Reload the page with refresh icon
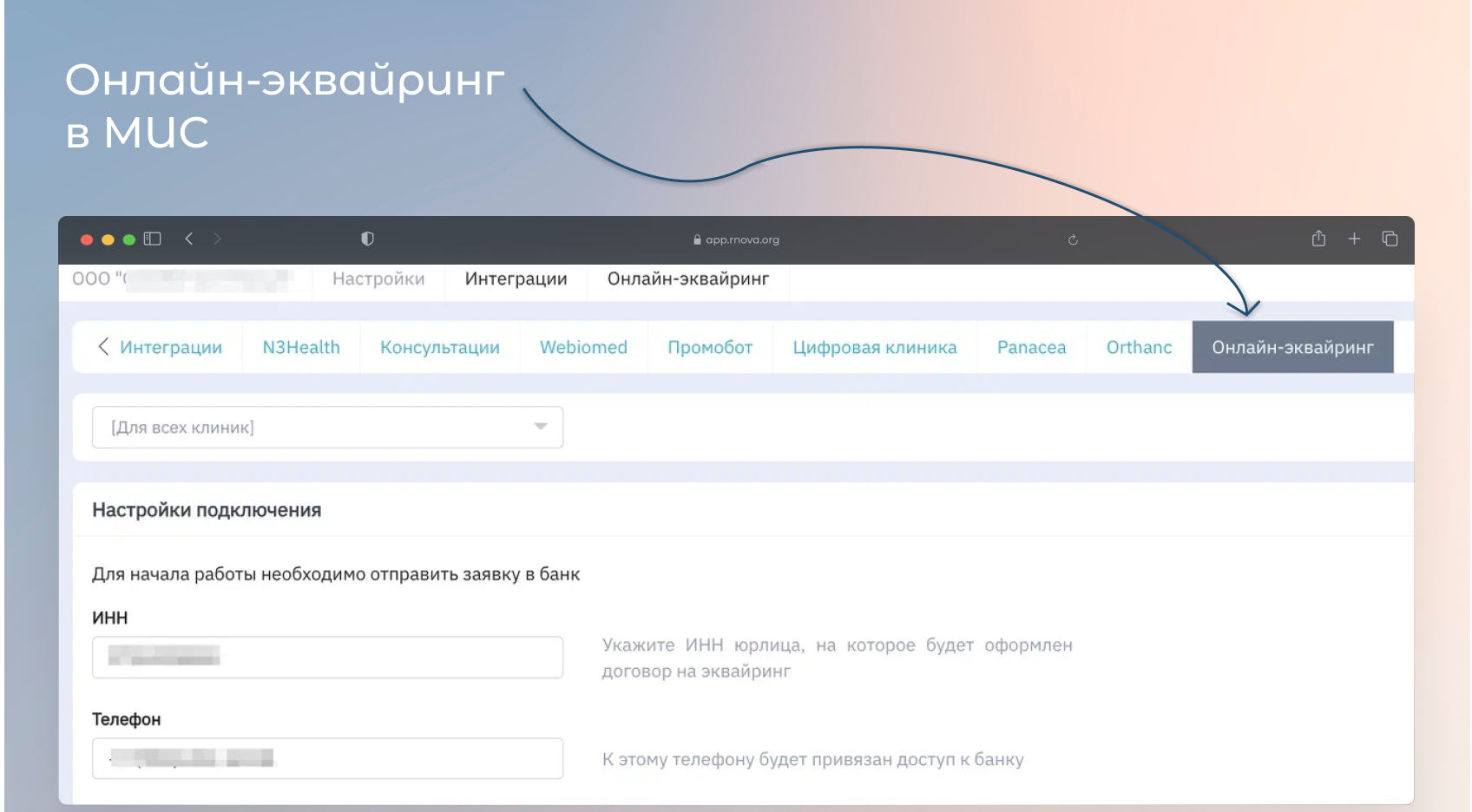The width and height of the screenshot is (1472, 812). coord(1073,239)
